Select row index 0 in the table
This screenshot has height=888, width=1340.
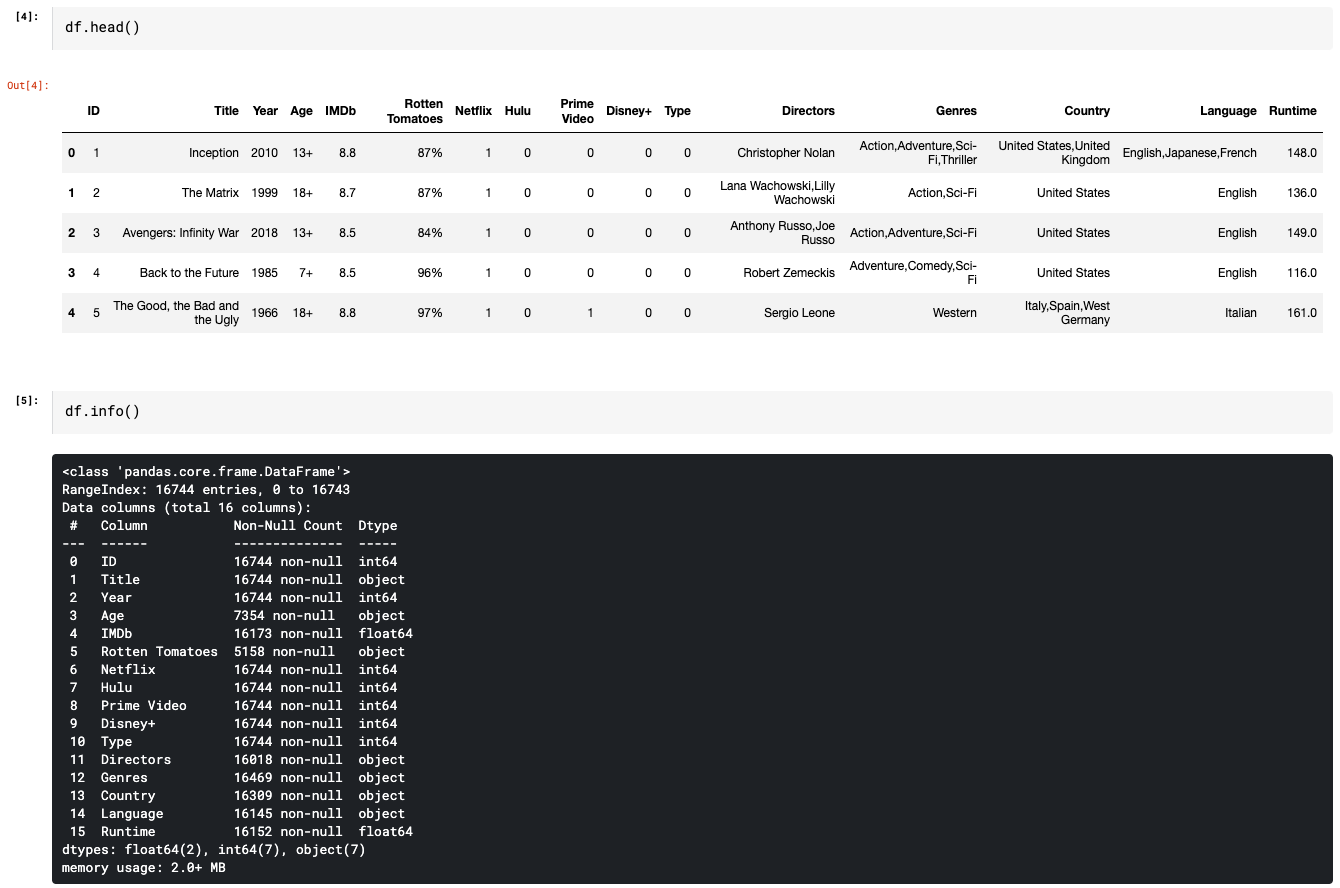coord(71,152)
